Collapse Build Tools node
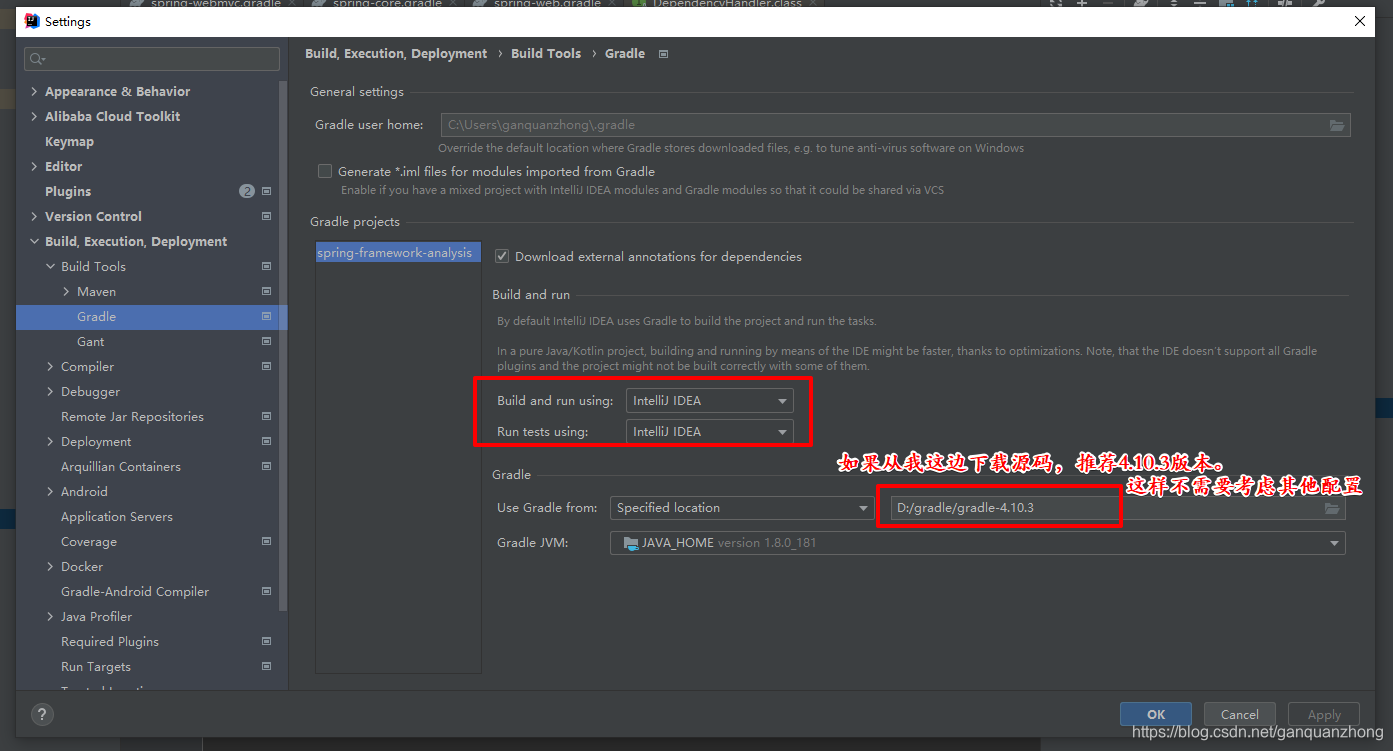Image resolution: width=1393 pixels, height=751 pixels. [x=51, y=266]
